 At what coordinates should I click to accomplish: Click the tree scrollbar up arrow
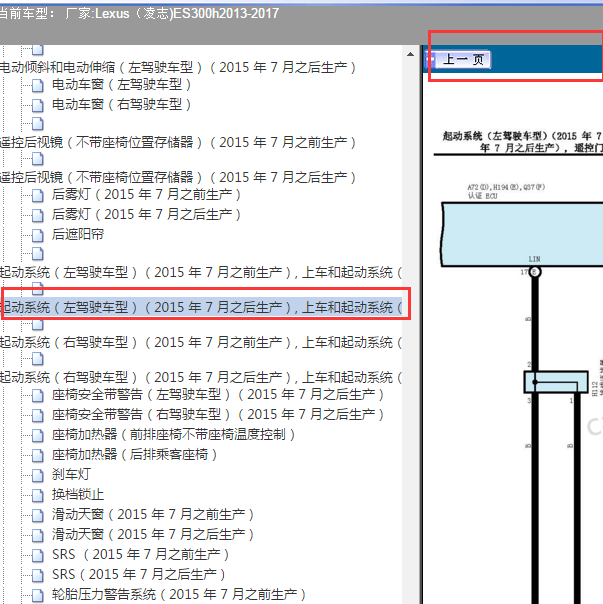pyautogui.click(x=410, y=54)
